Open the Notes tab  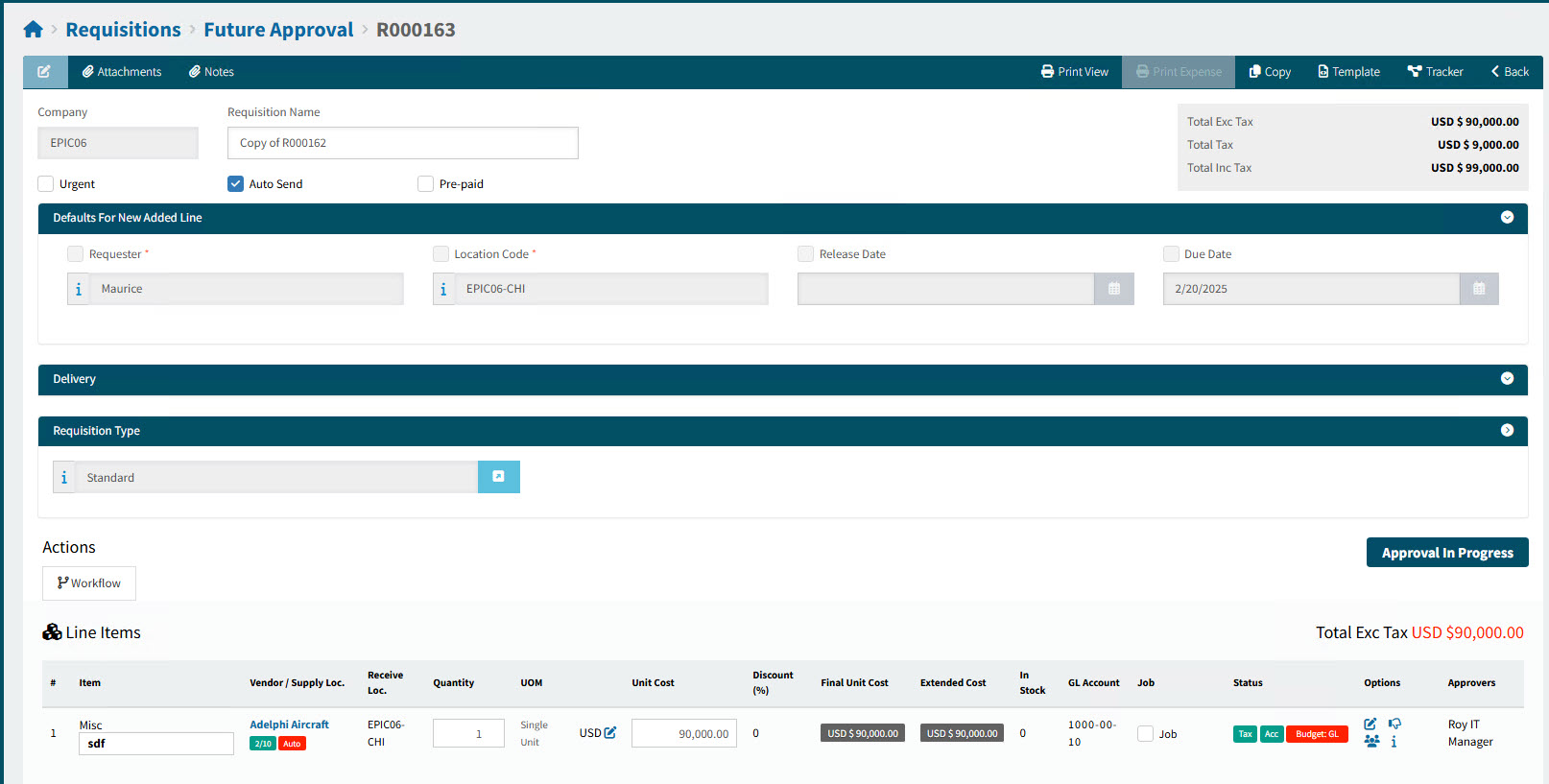click(x=211, y=72)
